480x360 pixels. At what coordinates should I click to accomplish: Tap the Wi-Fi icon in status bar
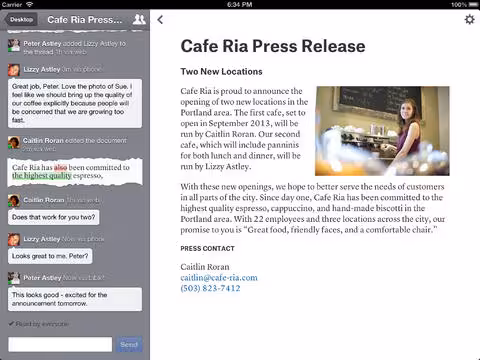30,4
